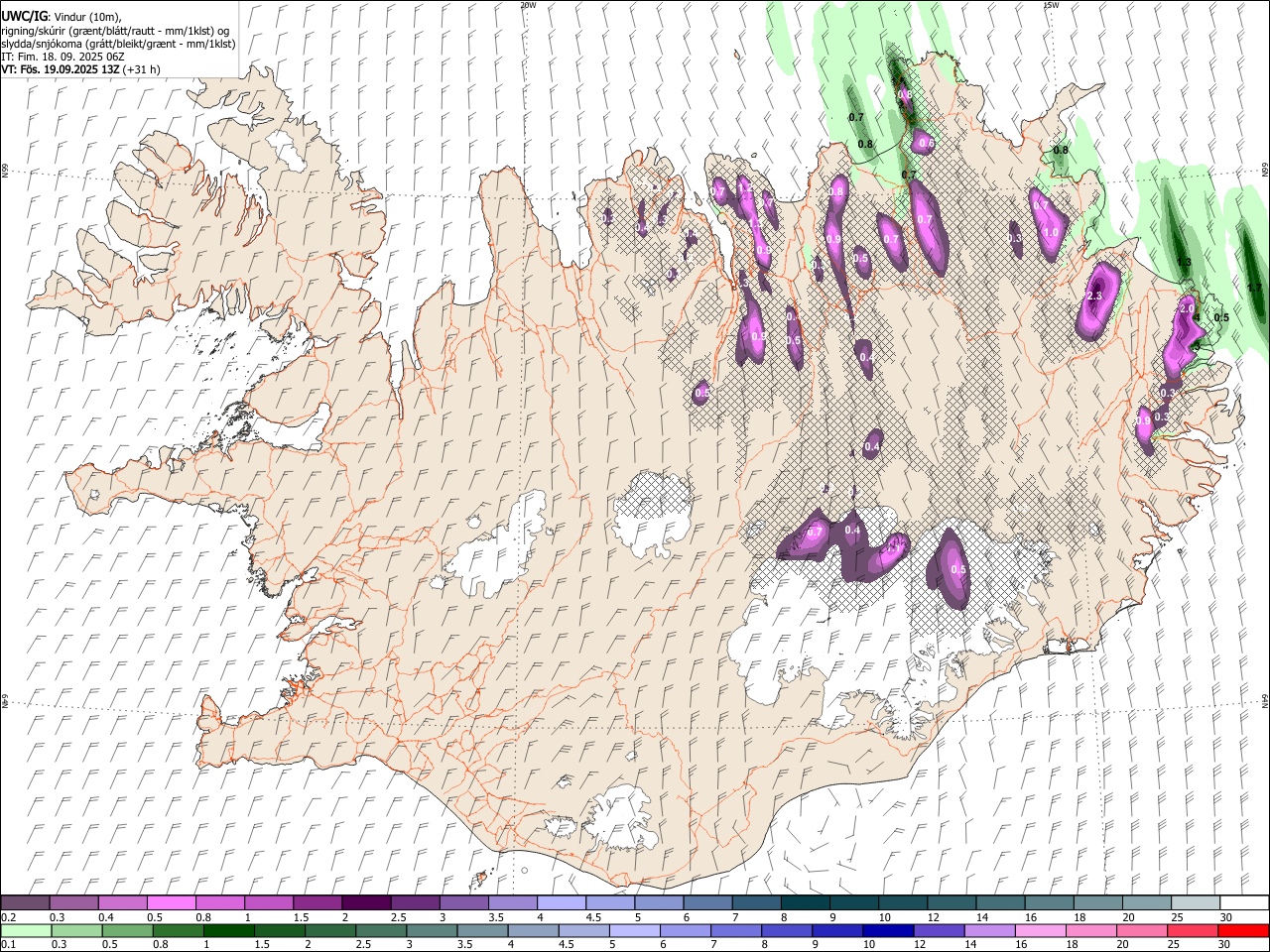Pick lower-row swatch between 20 and 25
The height and width of the screenshot is (952, 1270).
(x=1143, y=930)
